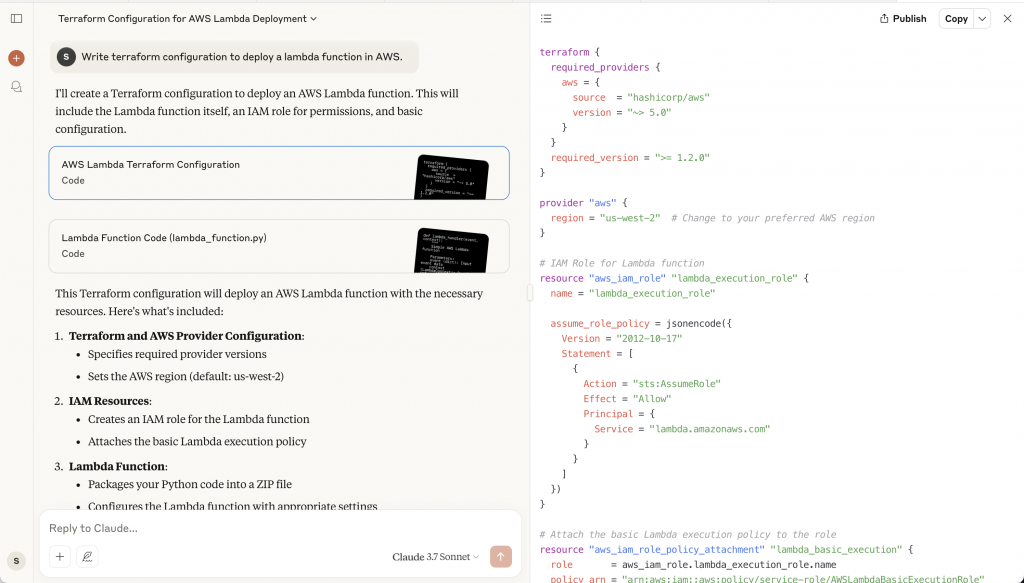The width and height of the screenshot is (1024, 583).
Task: Click 'Attaches the basic Lambda execution policy' bullet
Action: (197, 442)
